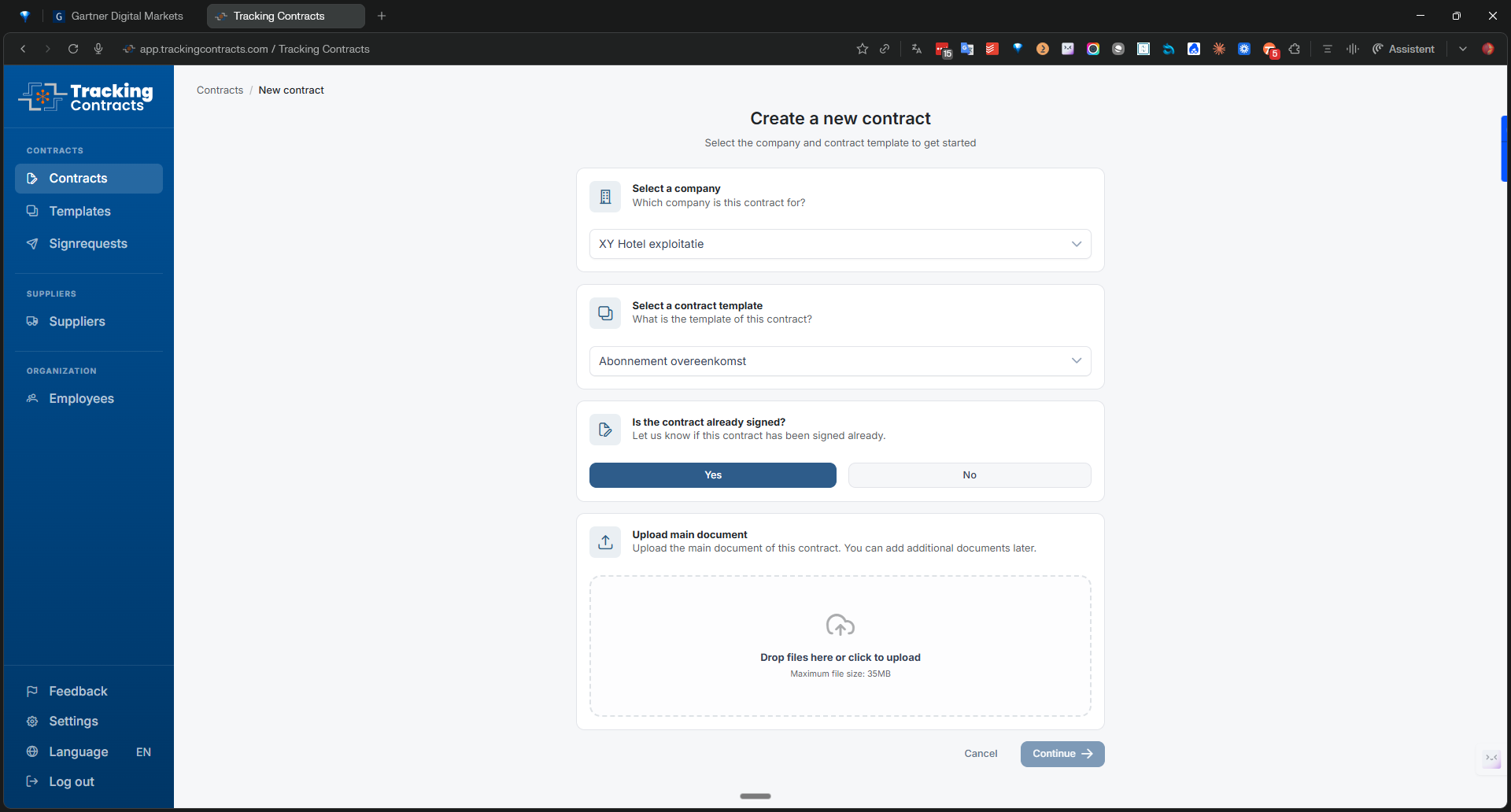Viewport: 1511px width, 812px height.
Task: Click the audio waveform icon in toolbar
Action: [x=1353, y=49]
